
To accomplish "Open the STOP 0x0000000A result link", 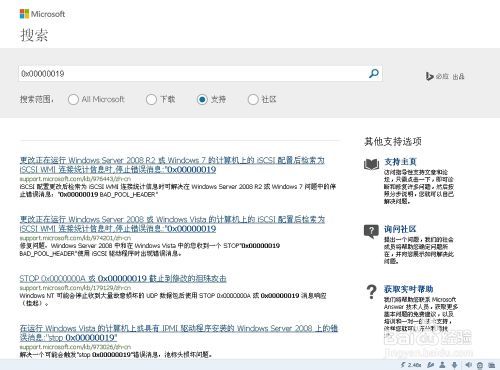I will point(123,278).
